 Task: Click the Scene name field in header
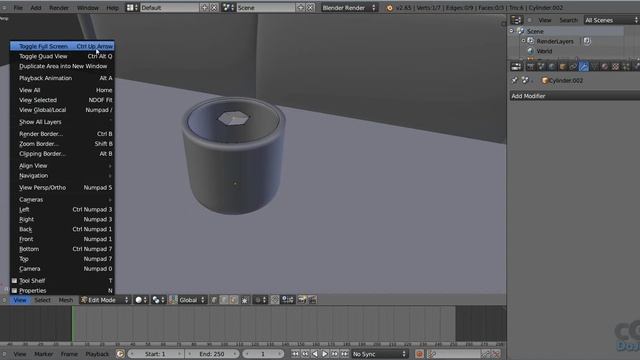click(265, 7)
